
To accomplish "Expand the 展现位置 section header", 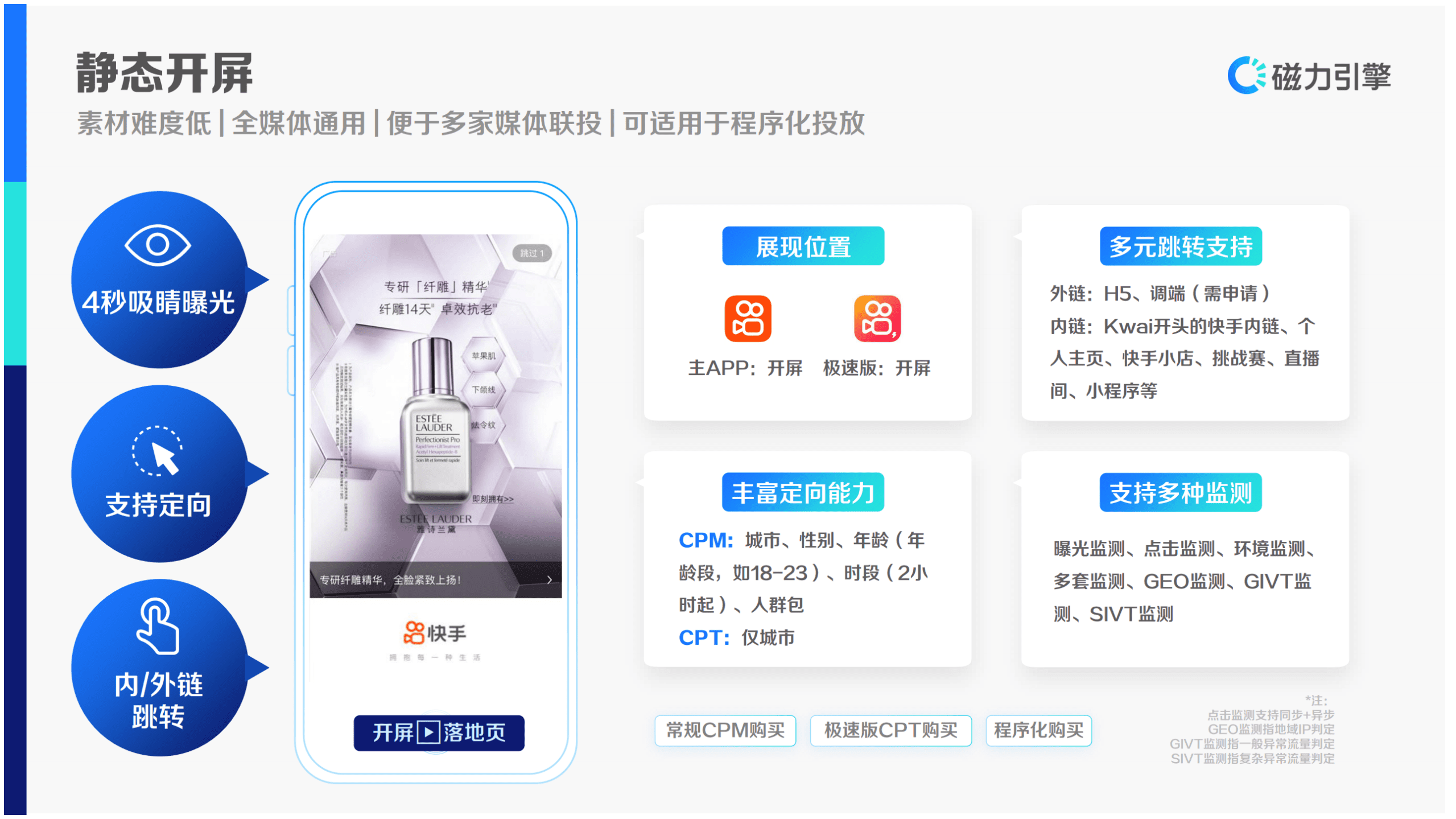I will 802,246.
